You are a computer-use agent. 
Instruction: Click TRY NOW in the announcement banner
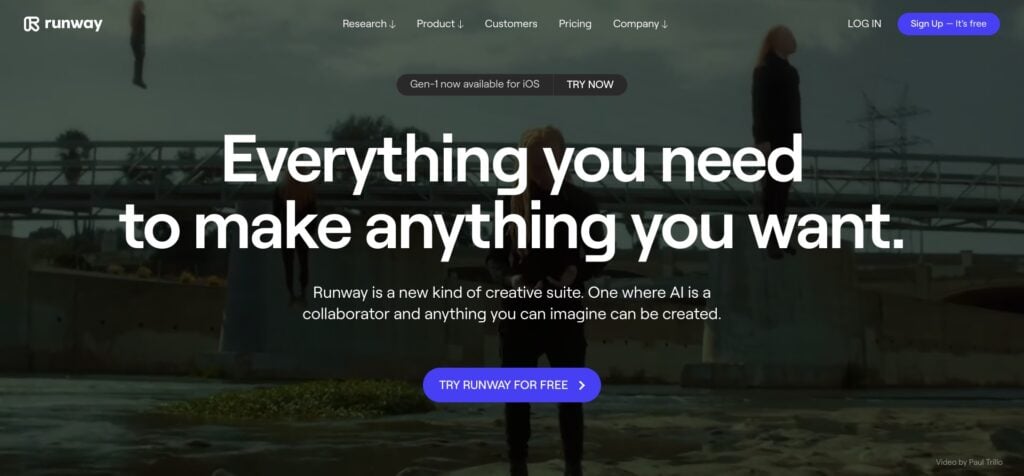tap(590, 84)
